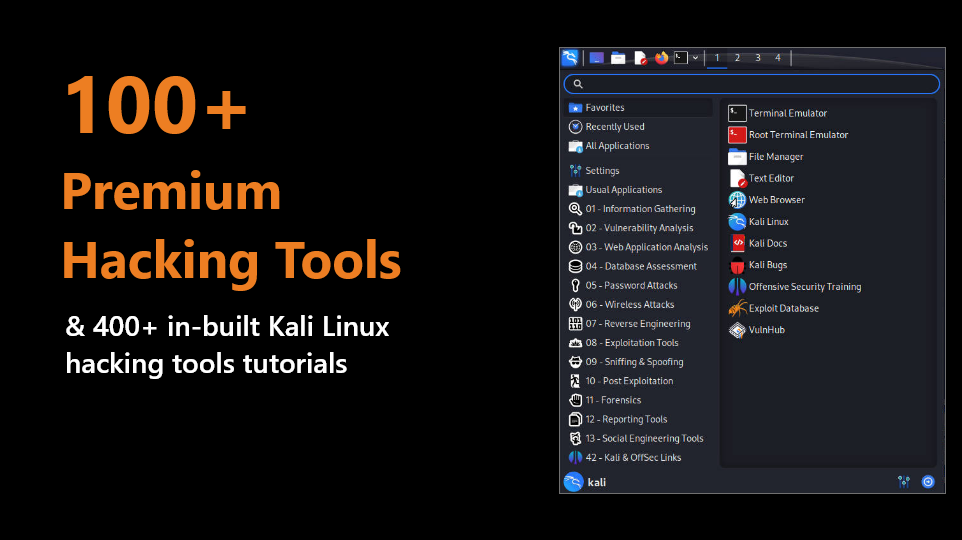Click the application menu search field
Screen dimensions: 962x540
752,85
